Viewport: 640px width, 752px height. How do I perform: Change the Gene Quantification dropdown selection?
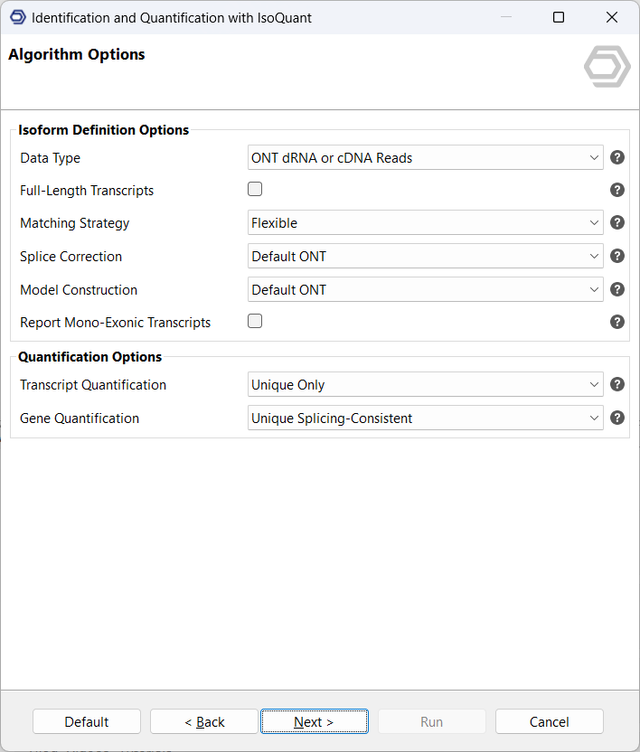click(x=425, y=418)
